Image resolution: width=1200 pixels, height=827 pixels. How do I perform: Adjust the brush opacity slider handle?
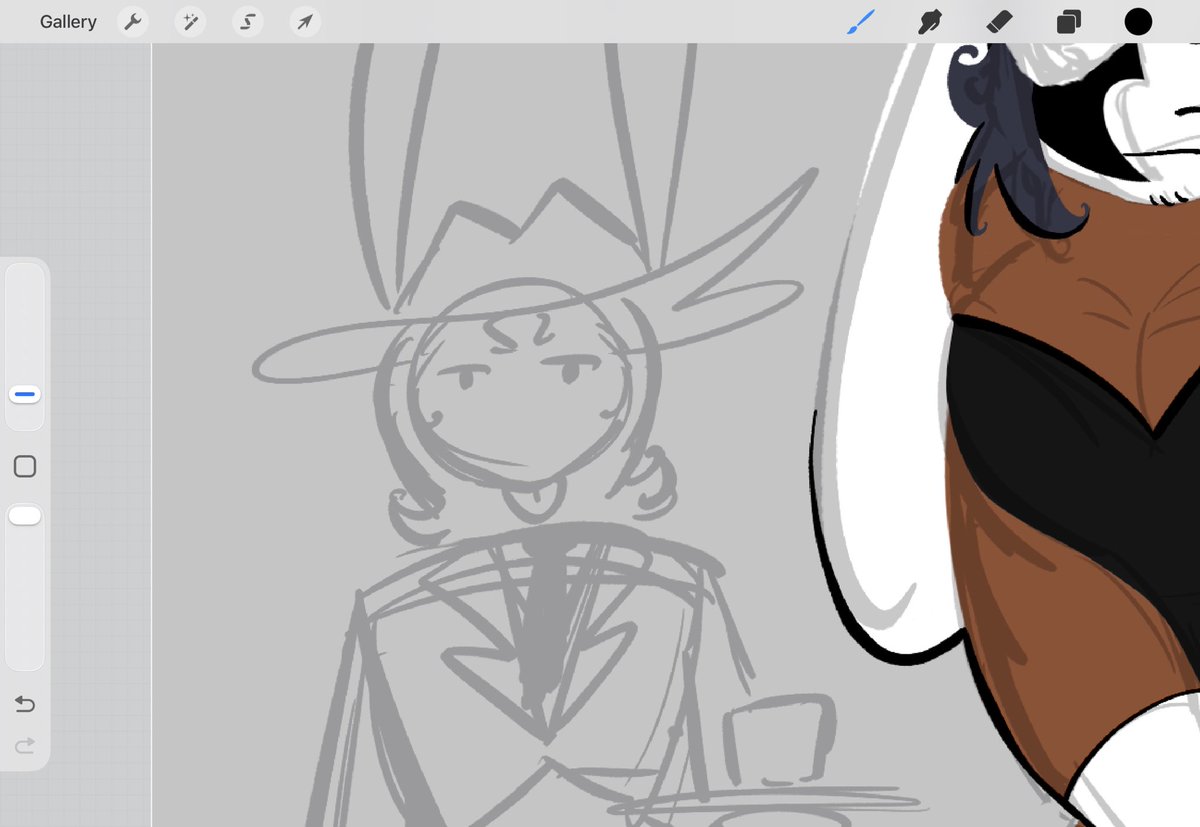point(25,516)
